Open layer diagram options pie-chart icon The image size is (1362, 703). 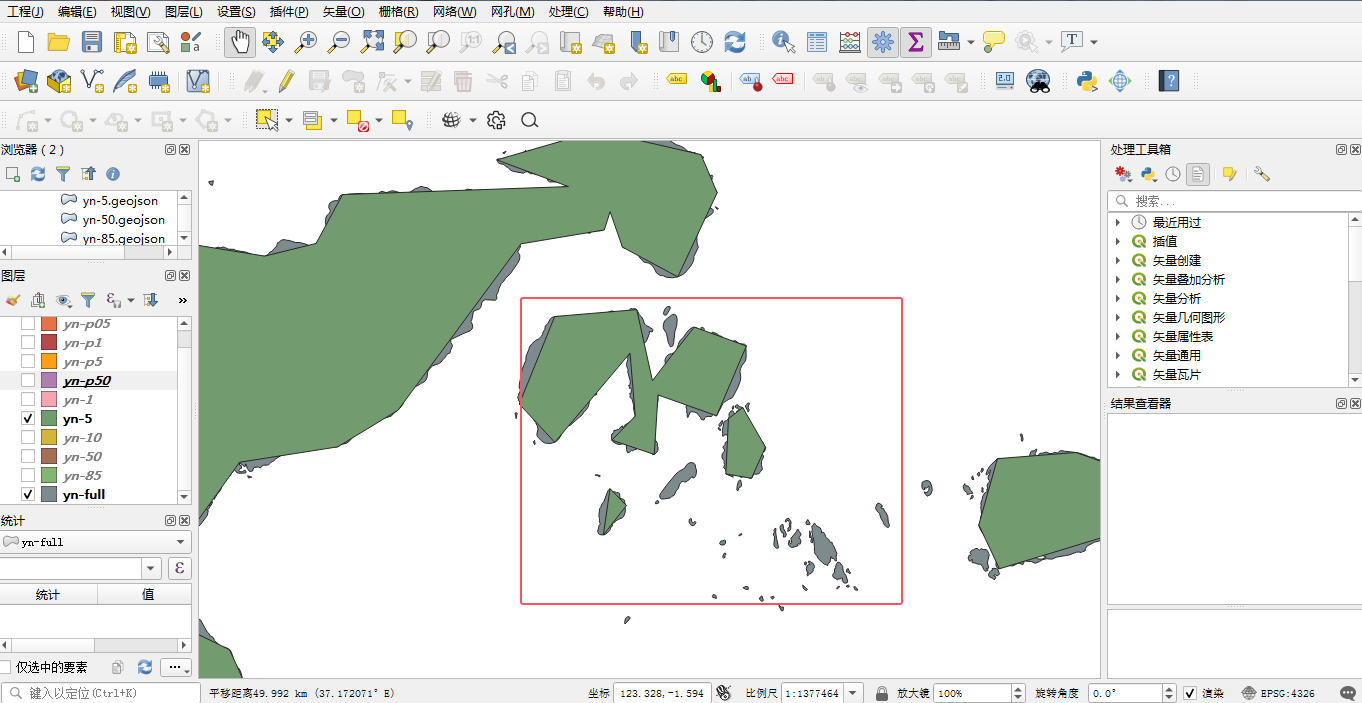coord(710,81)
